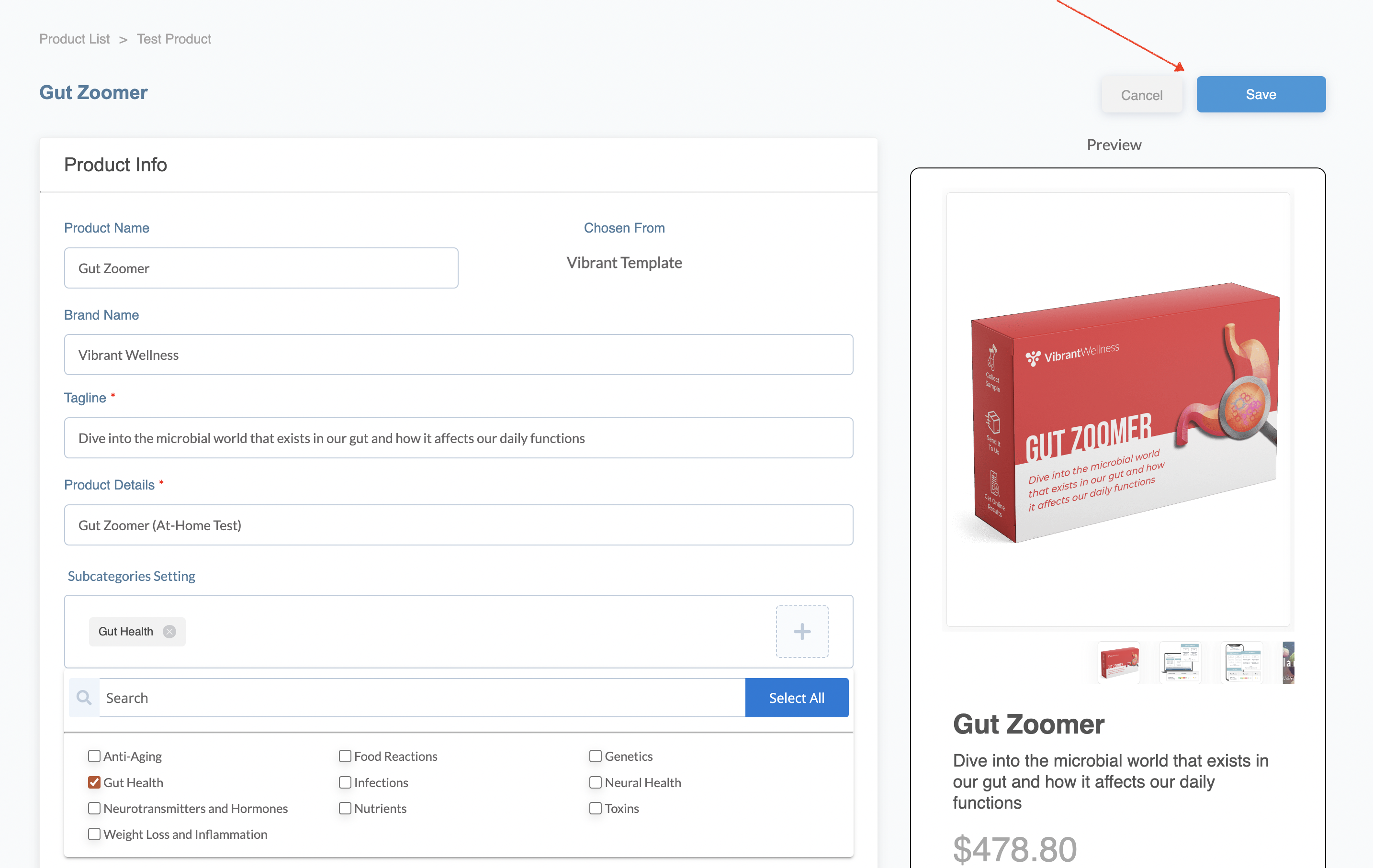1373x868 pixels.
Task: Uncheck the Gut Health checkbox
Action: [94, 782]
